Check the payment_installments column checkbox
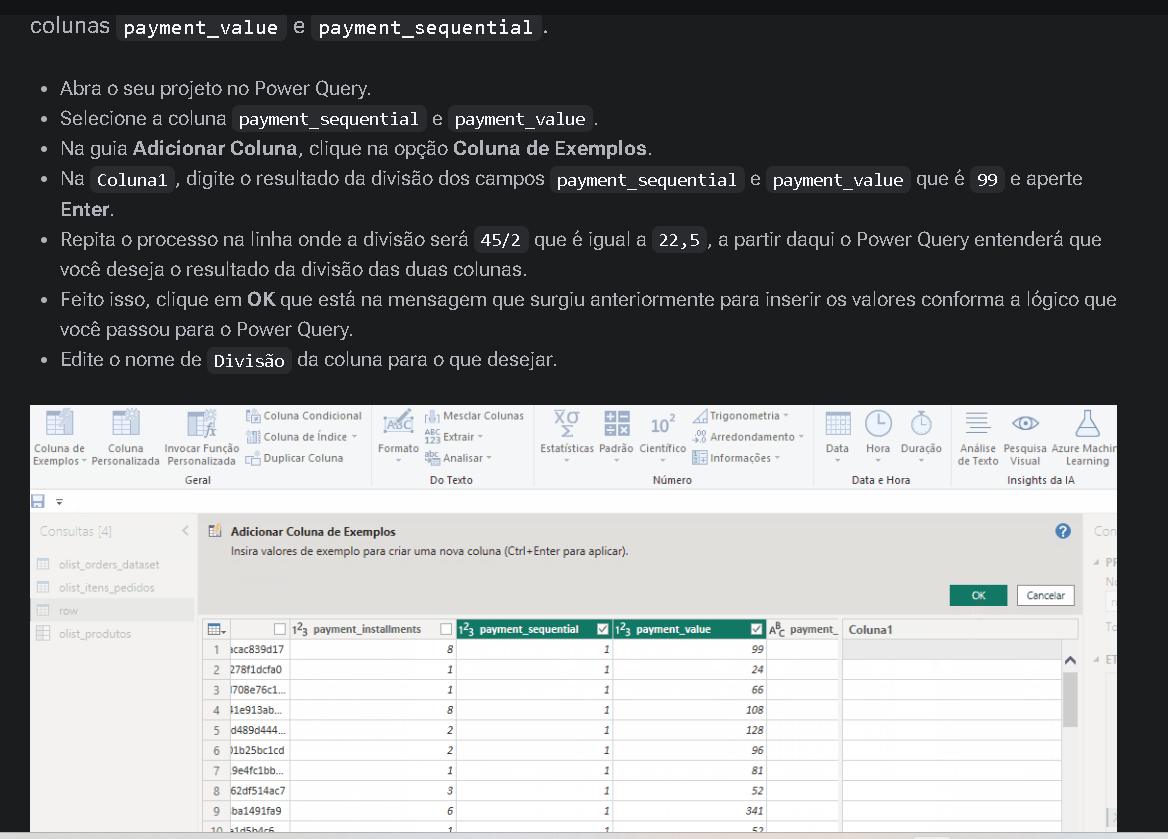 [x=446, y=630]
